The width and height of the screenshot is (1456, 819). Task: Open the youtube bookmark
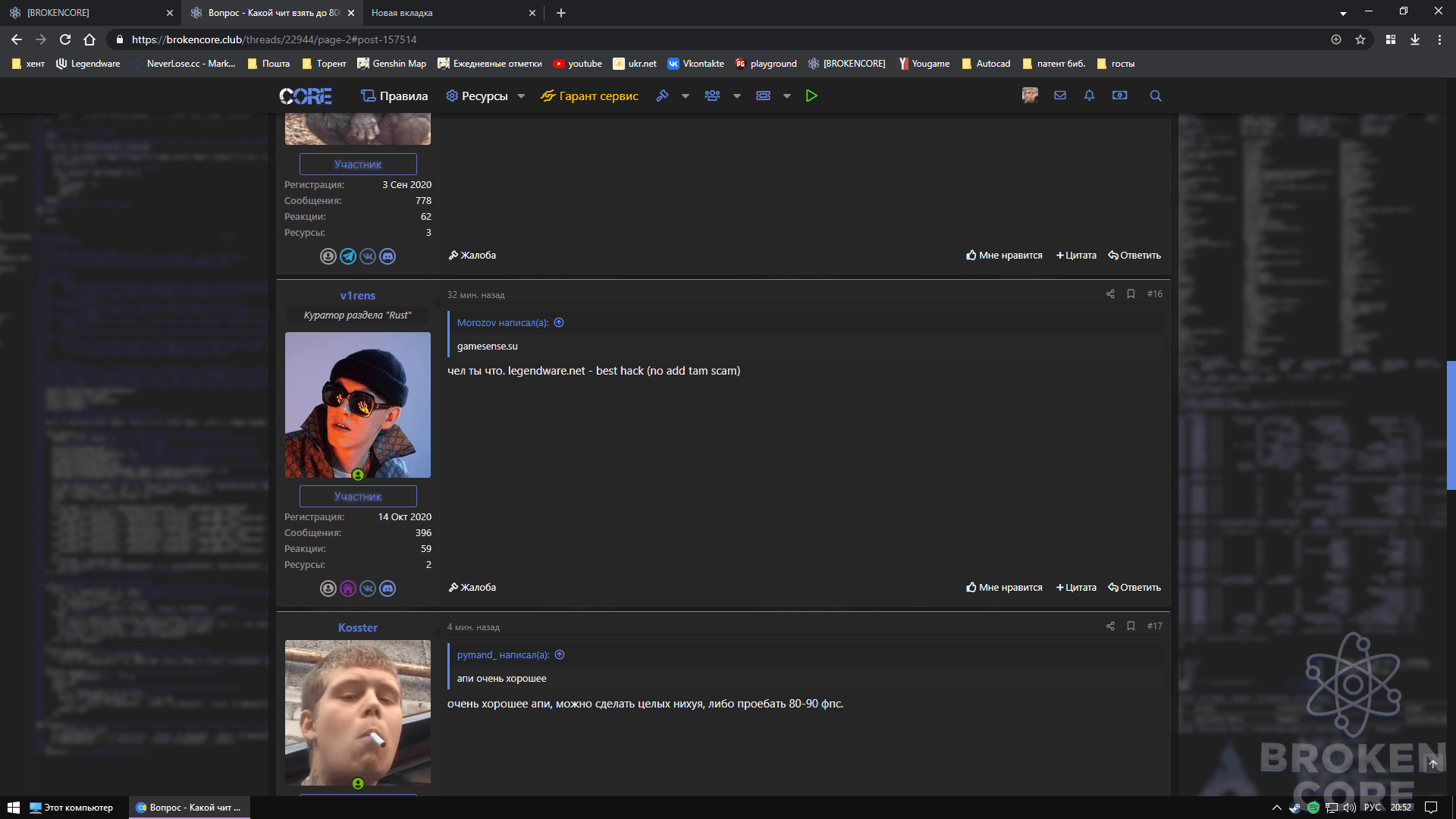tap(577, 64)
